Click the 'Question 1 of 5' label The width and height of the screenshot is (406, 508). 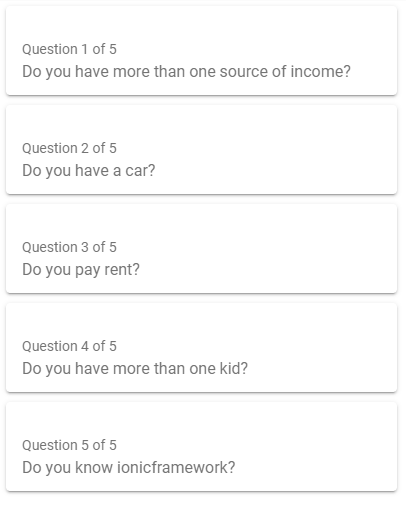(x=69, y=49)
